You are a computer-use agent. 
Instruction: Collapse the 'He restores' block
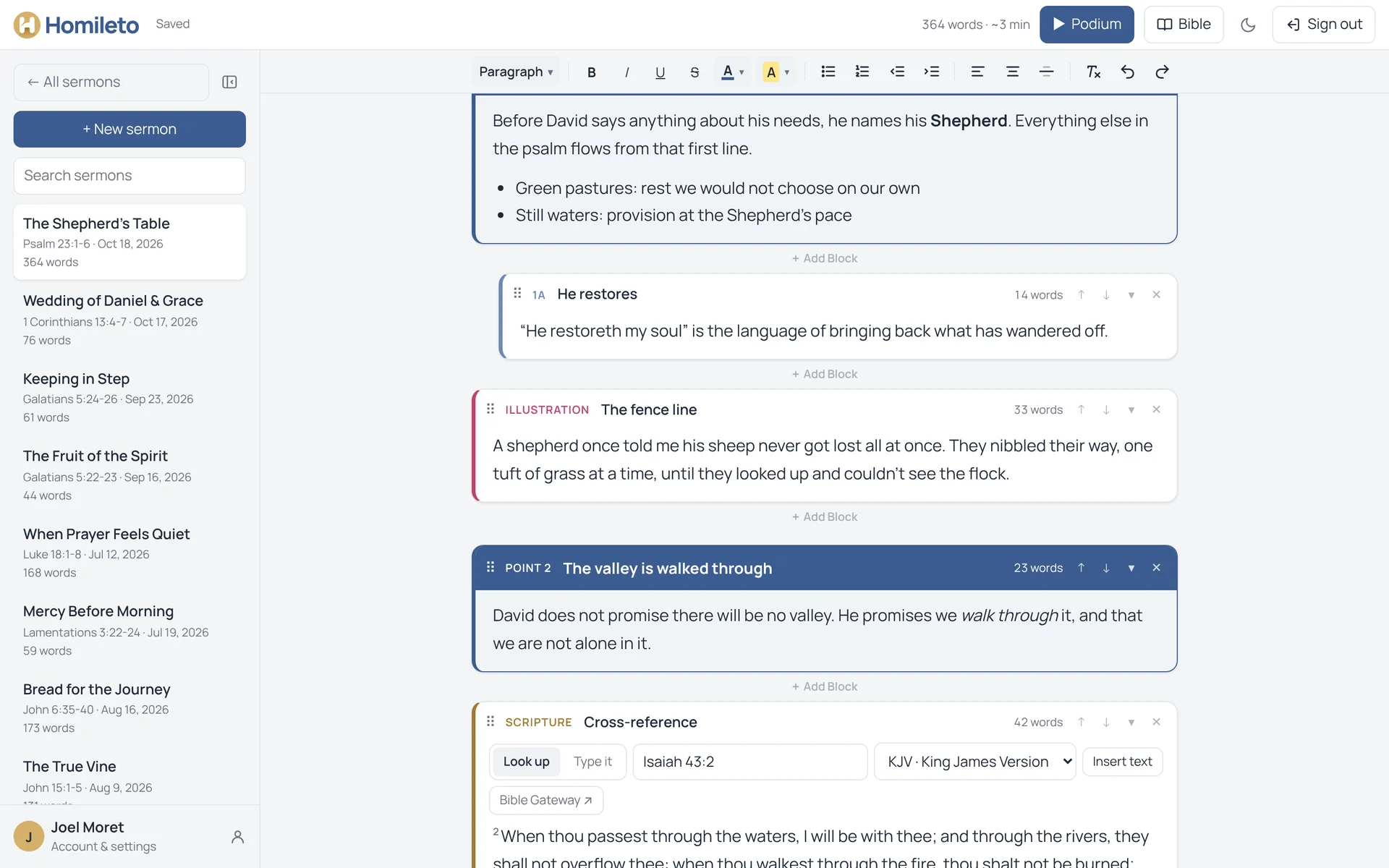(x=1131, y=294)
